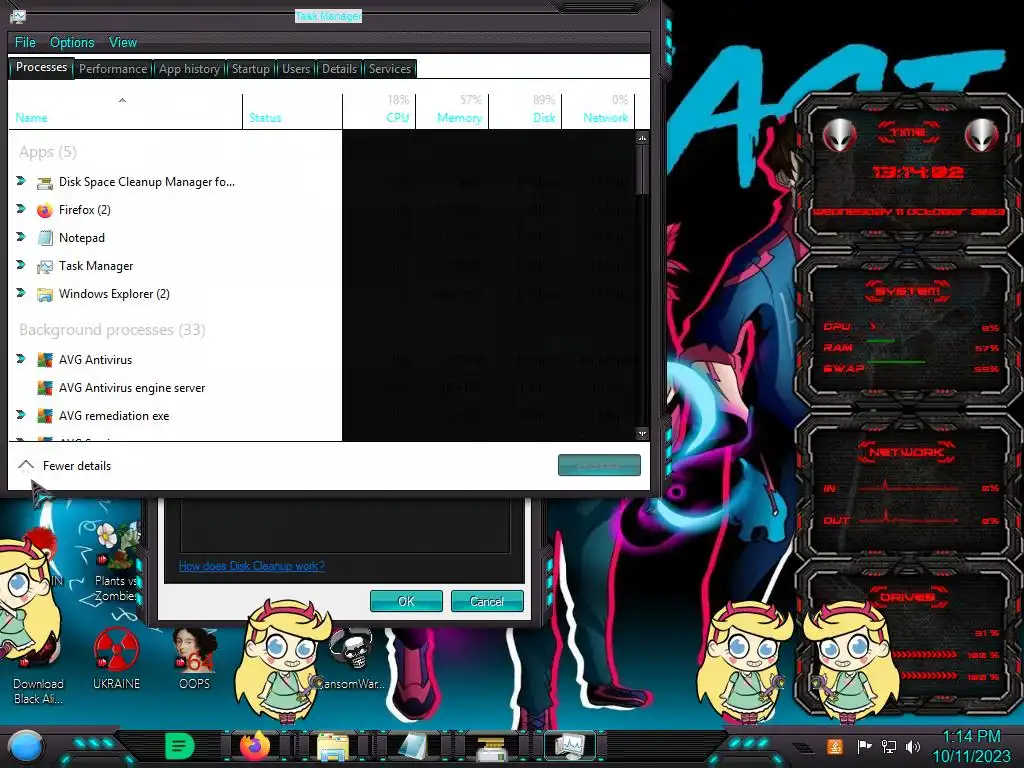Sort processes by CPU column
The width and height of the screenshot is (1024, 768).
tap(379, 111)
